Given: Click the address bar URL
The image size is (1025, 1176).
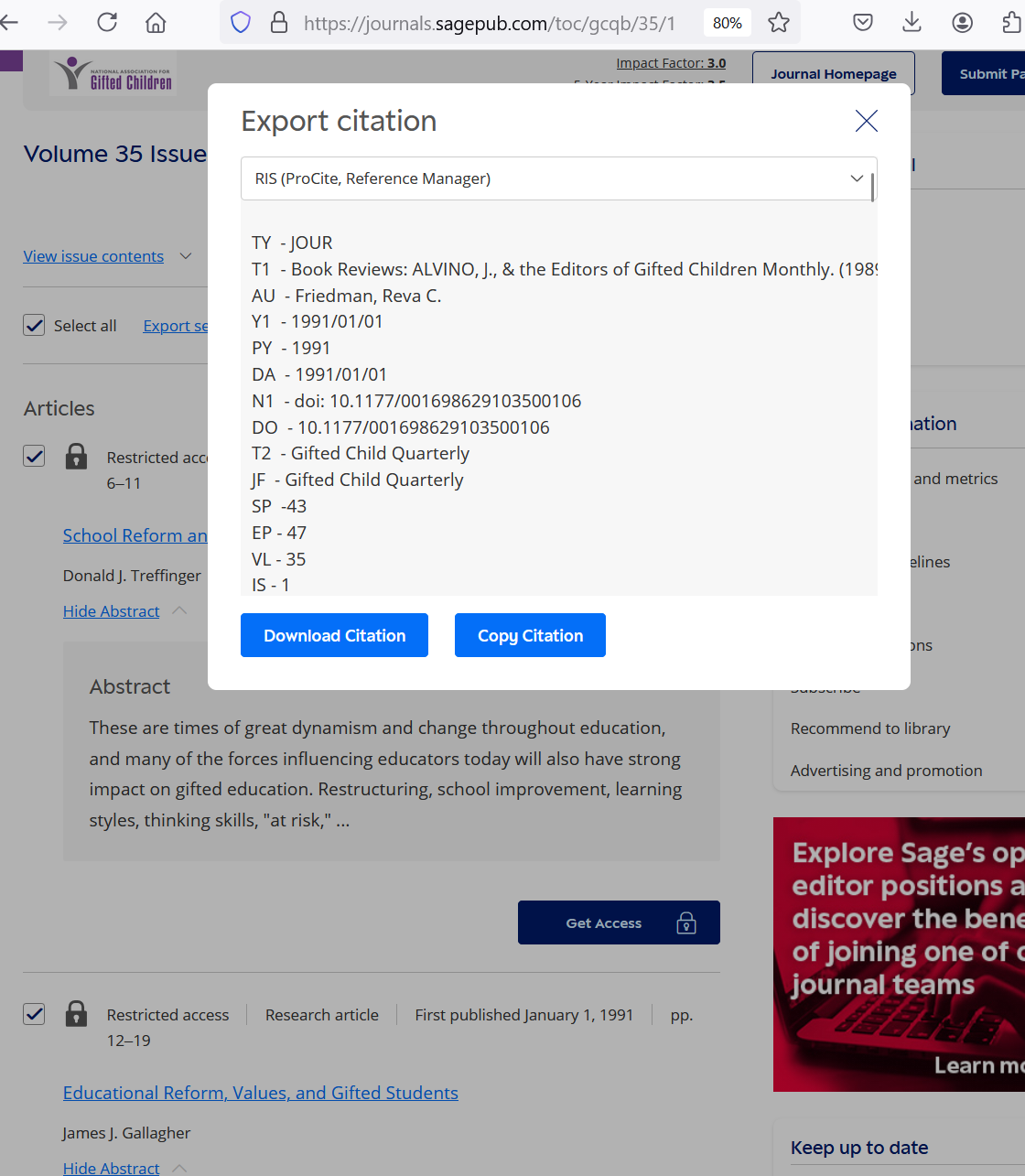Looking at the screenshot, I should tap(490, 23).
